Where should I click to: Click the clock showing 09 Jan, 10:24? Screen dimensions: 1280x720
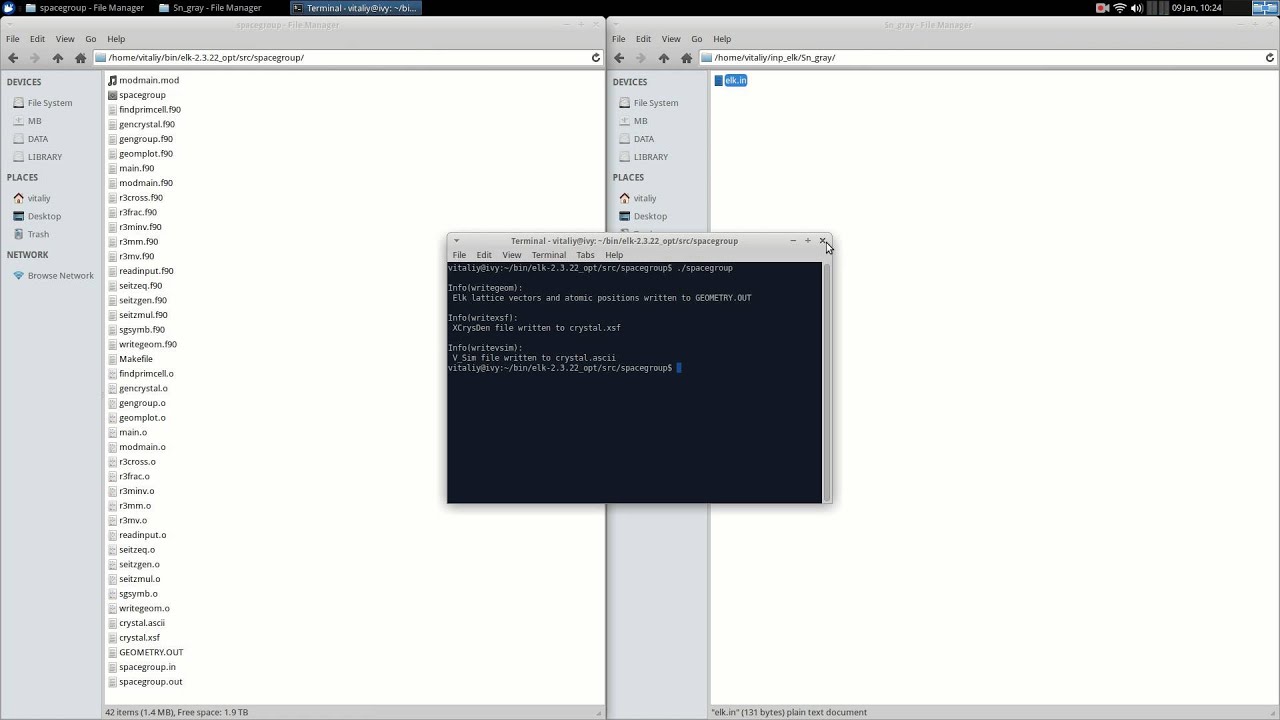1196,8
